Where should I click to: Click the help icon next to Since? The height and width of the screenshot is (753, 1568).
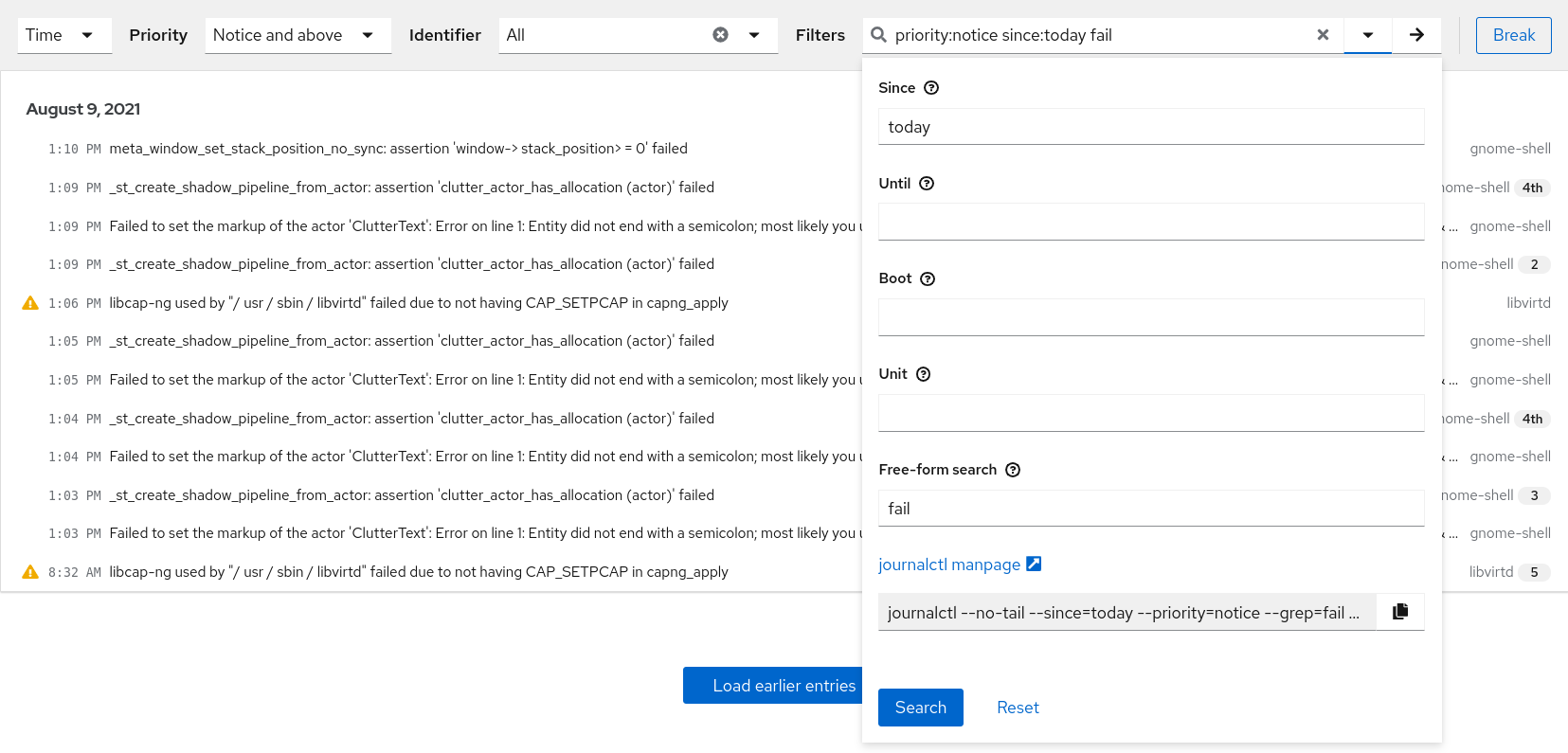(x=931, y=88)
